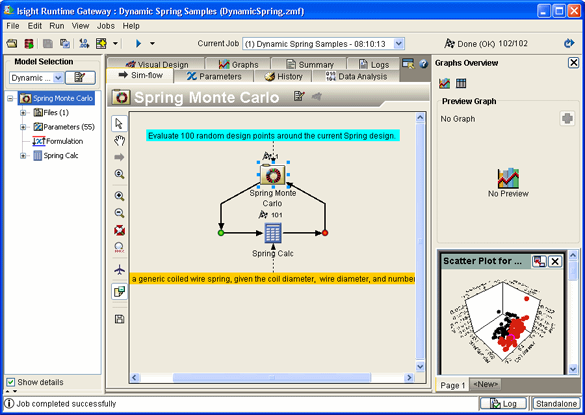Click the airplane icon in sim-flow toolbar
The image size is (585, 415).
[119, 269]
